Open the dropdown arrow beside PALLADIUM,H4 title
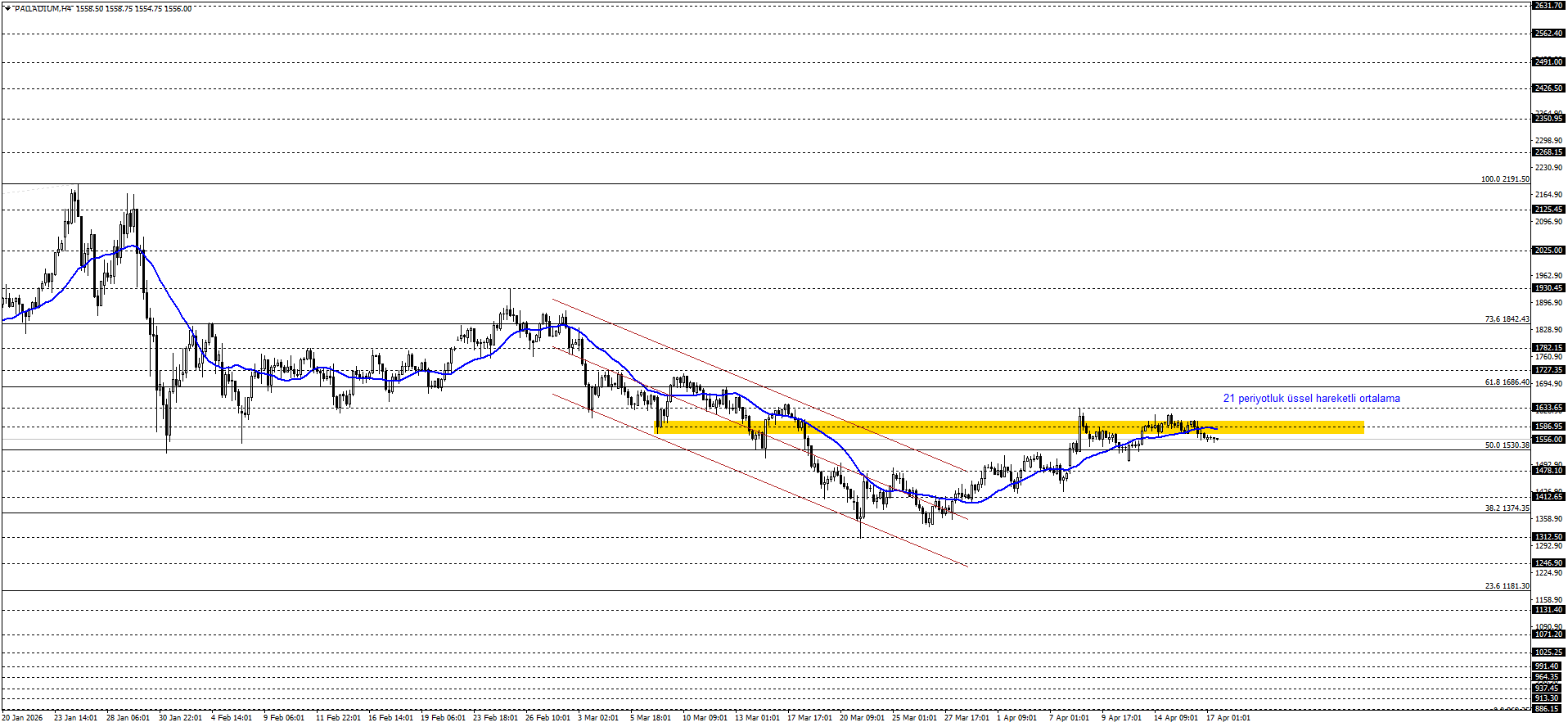Screen dimensions: 1568x727 click(7, 8)
